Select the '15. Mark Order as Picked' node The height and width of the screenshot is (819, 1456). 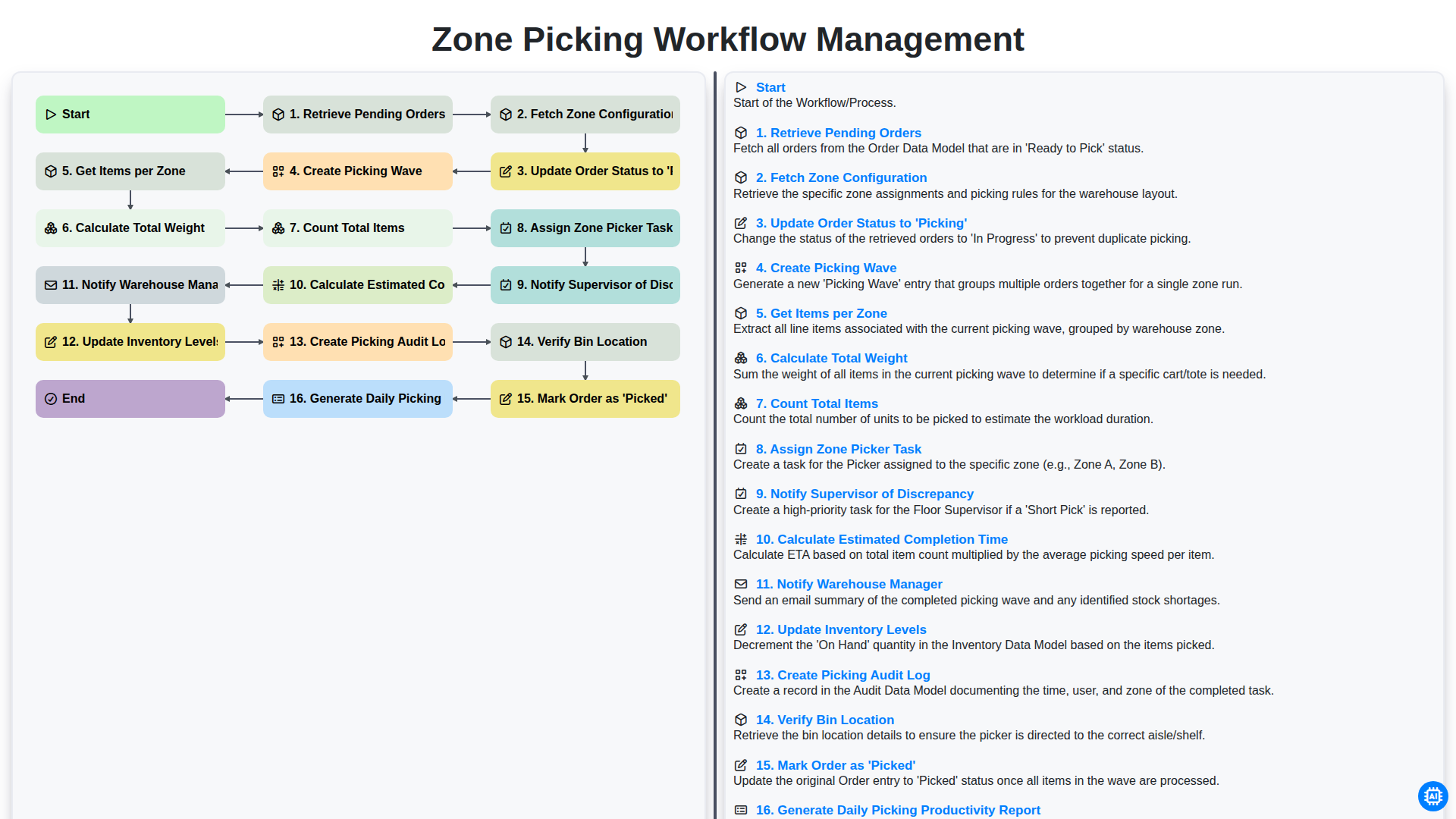(585, 399)
